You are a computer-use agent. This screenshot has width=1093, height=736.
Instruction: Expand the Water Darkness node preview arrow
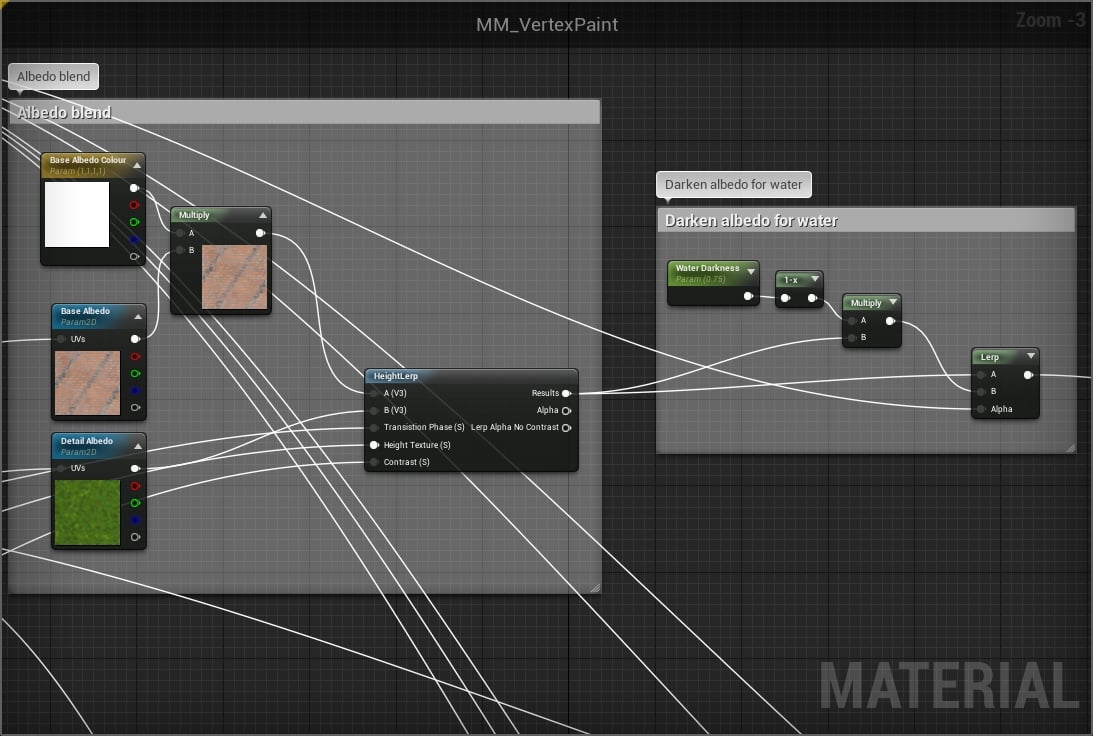tap(751, 272)
